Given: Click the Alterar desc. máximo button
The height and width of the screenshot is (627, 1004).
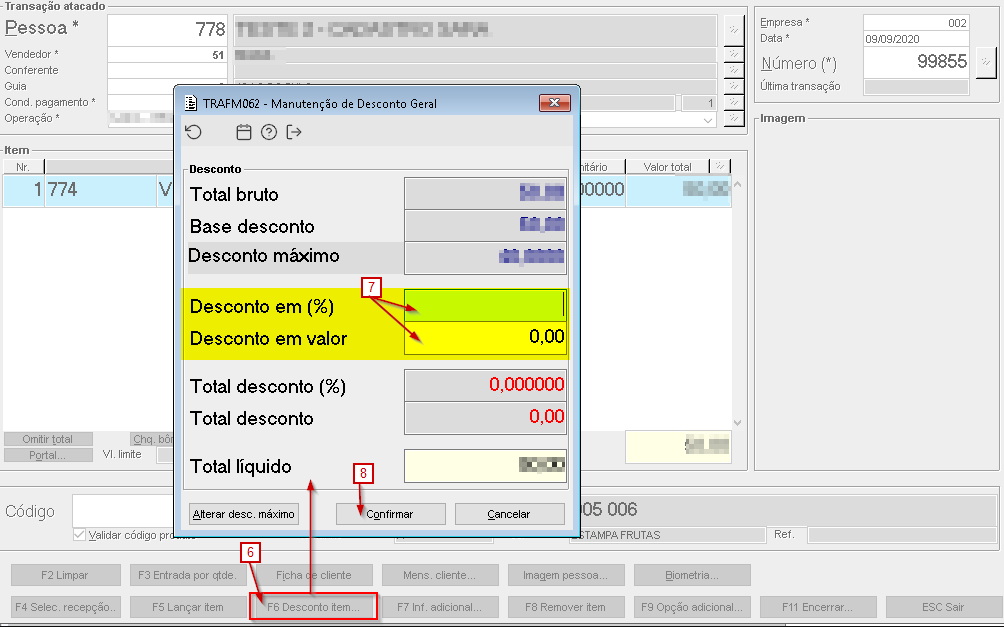Looking at the screenshot, I should (x=244, y=514).
